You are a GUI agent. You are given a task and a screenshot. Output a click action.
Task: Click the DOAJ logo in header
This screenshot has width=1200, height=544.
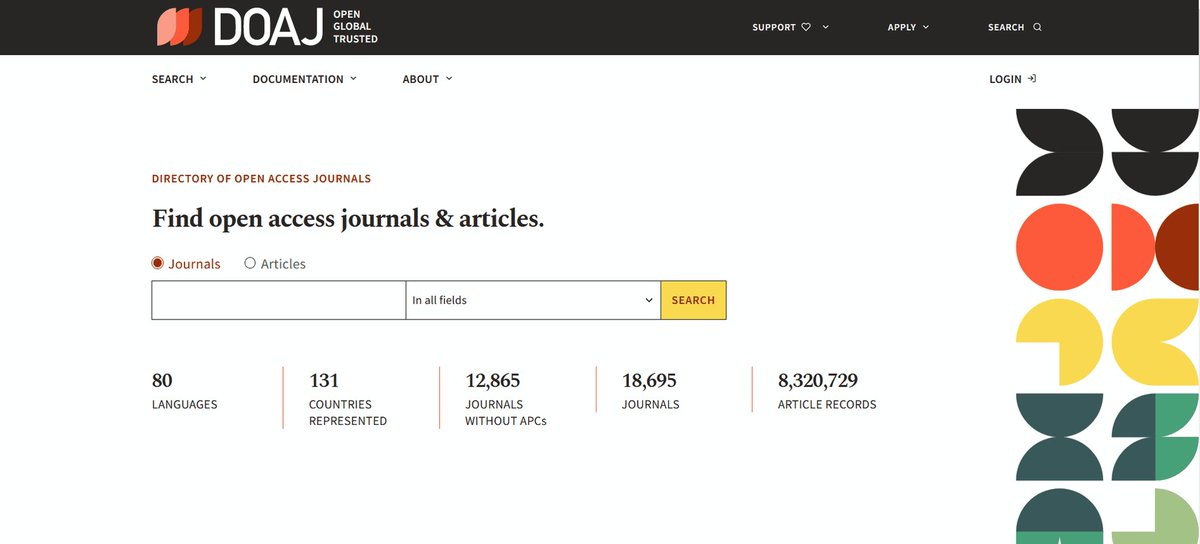click(240, 27)
